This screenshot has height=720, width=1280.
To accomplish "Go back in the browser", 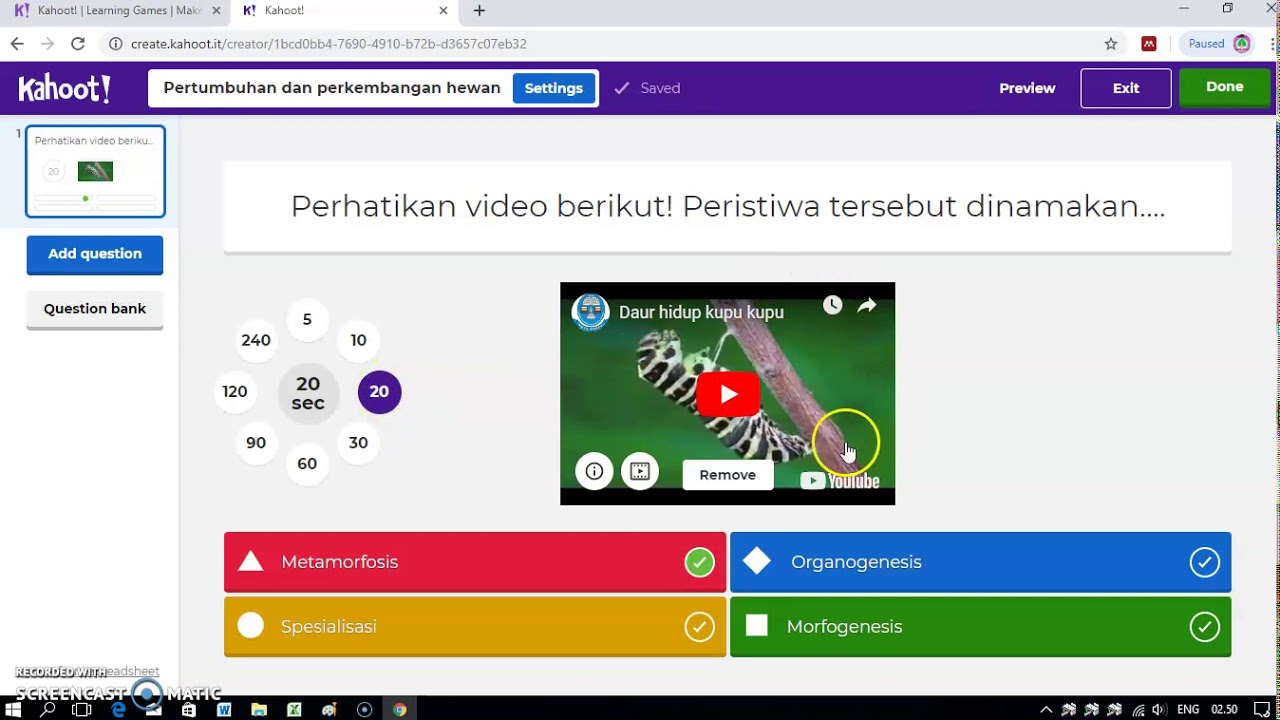I will click(17, 44).
